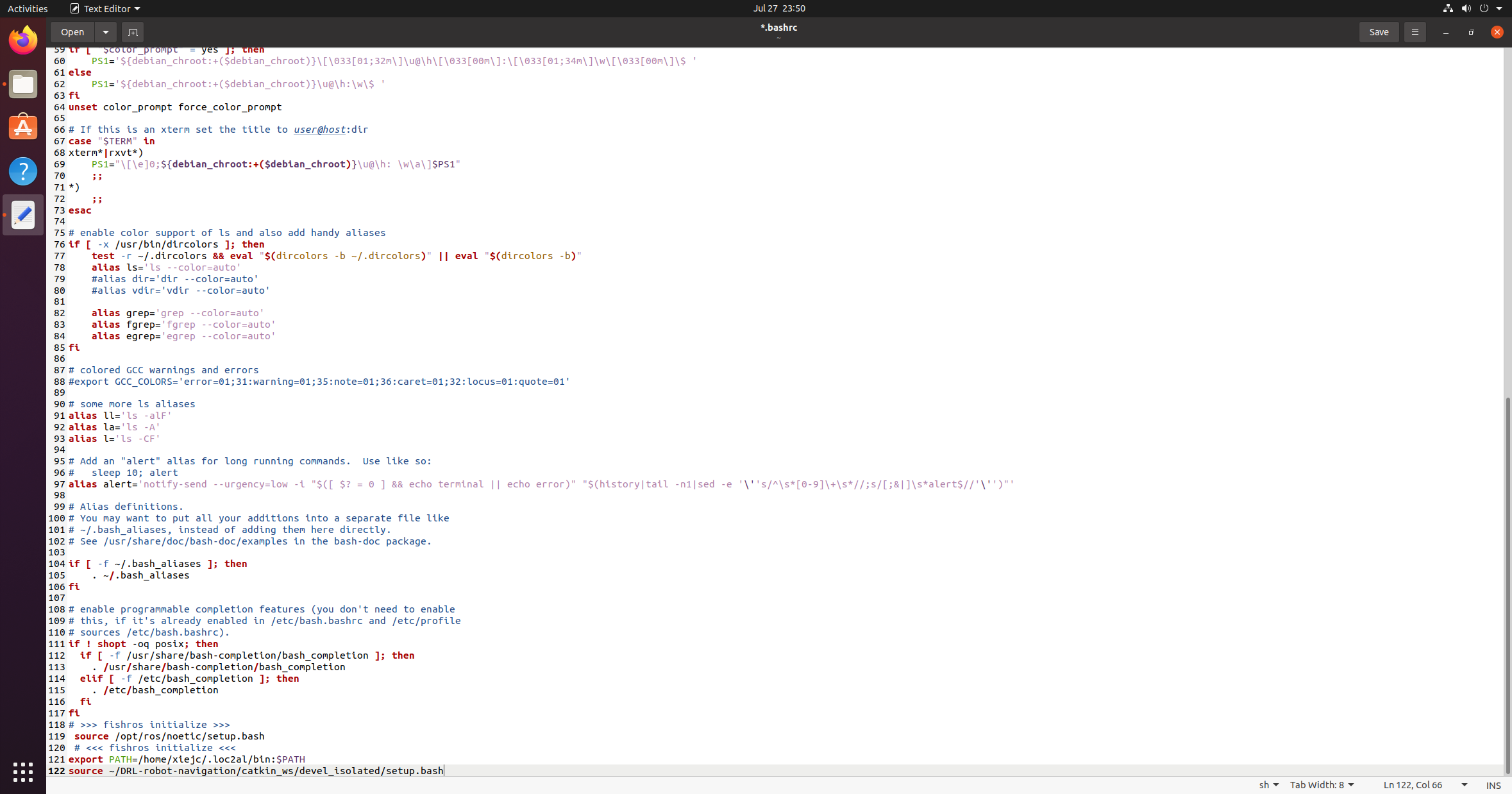
Task: Create a new document tab in the editor
Action: pyautogui.click(x=133, y=31)
